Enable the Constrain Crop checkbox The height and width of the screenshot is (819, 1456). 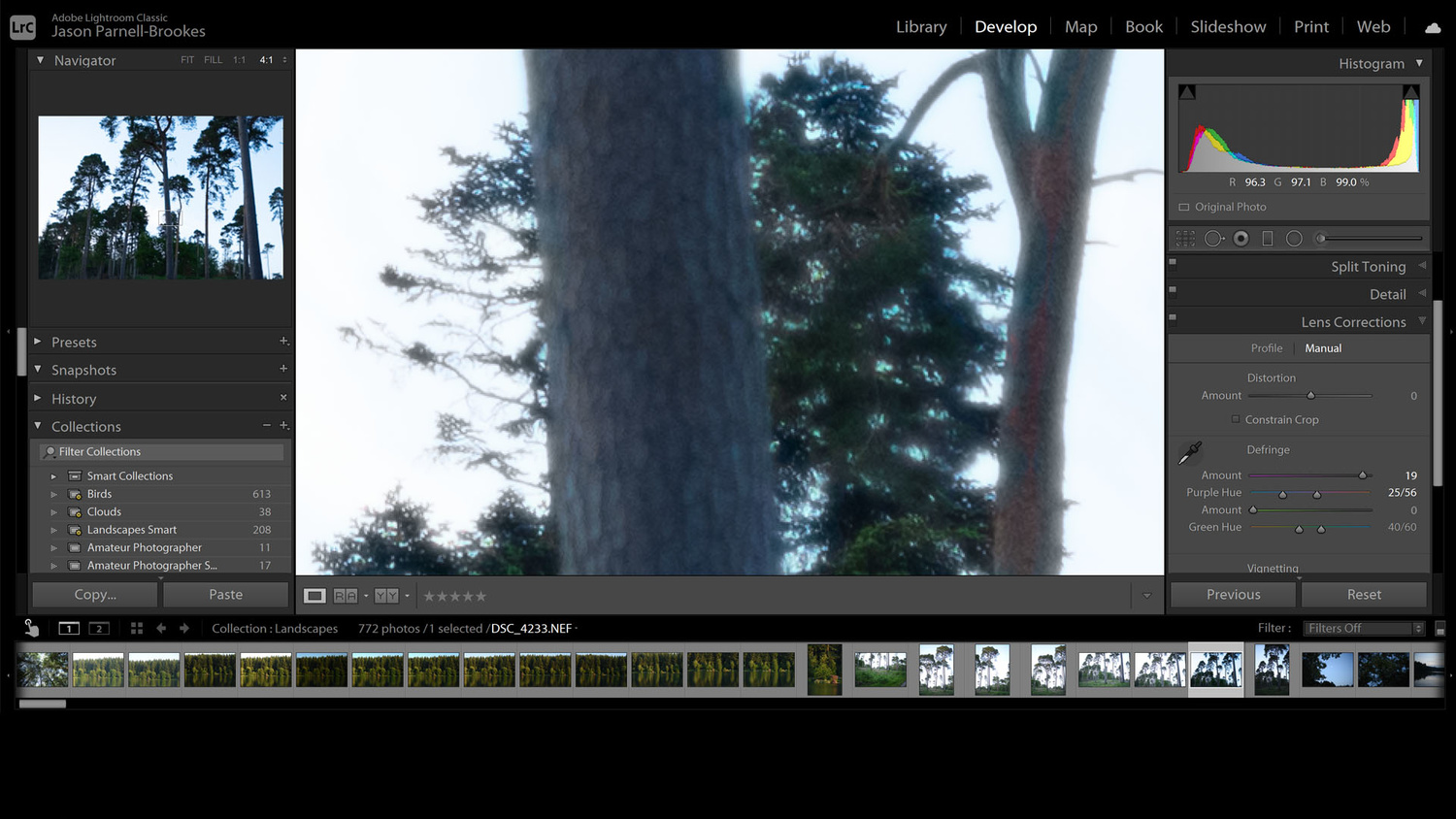click(x=1235, y=419)
